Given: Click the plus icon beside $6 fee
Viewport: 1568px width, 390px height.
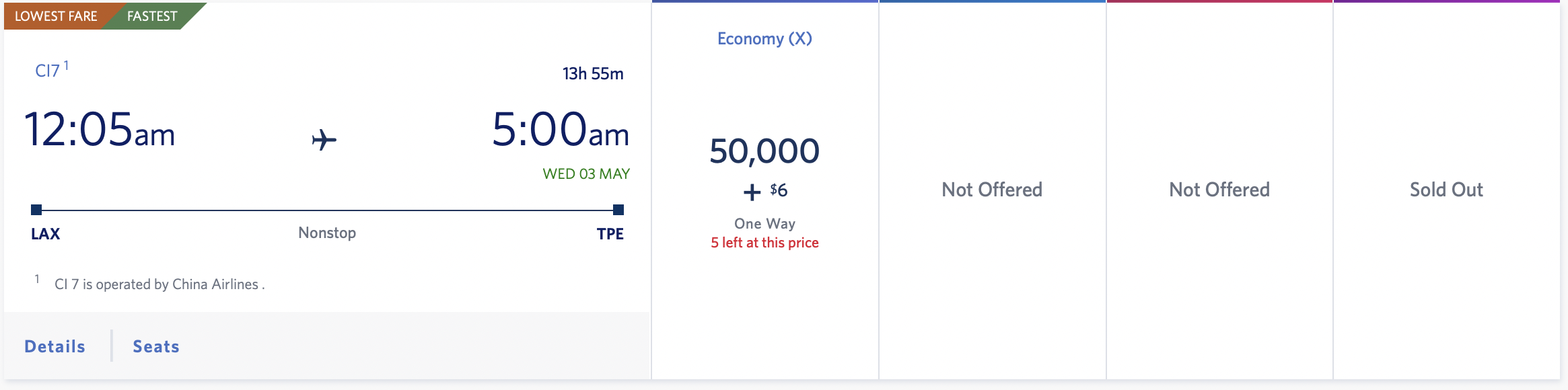Looking at the screenshot, I should point(752,192).
